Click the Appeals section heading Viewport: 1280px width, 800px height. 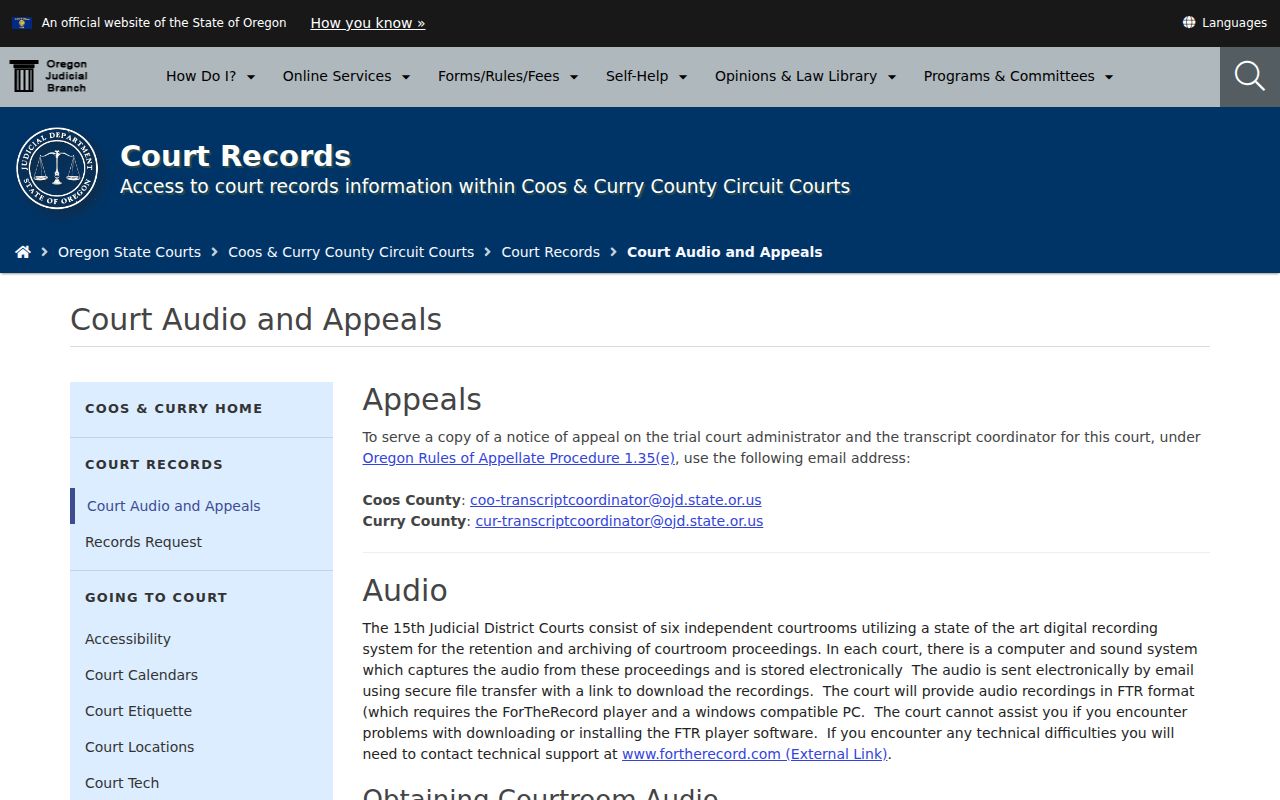[x=422, y=400]
